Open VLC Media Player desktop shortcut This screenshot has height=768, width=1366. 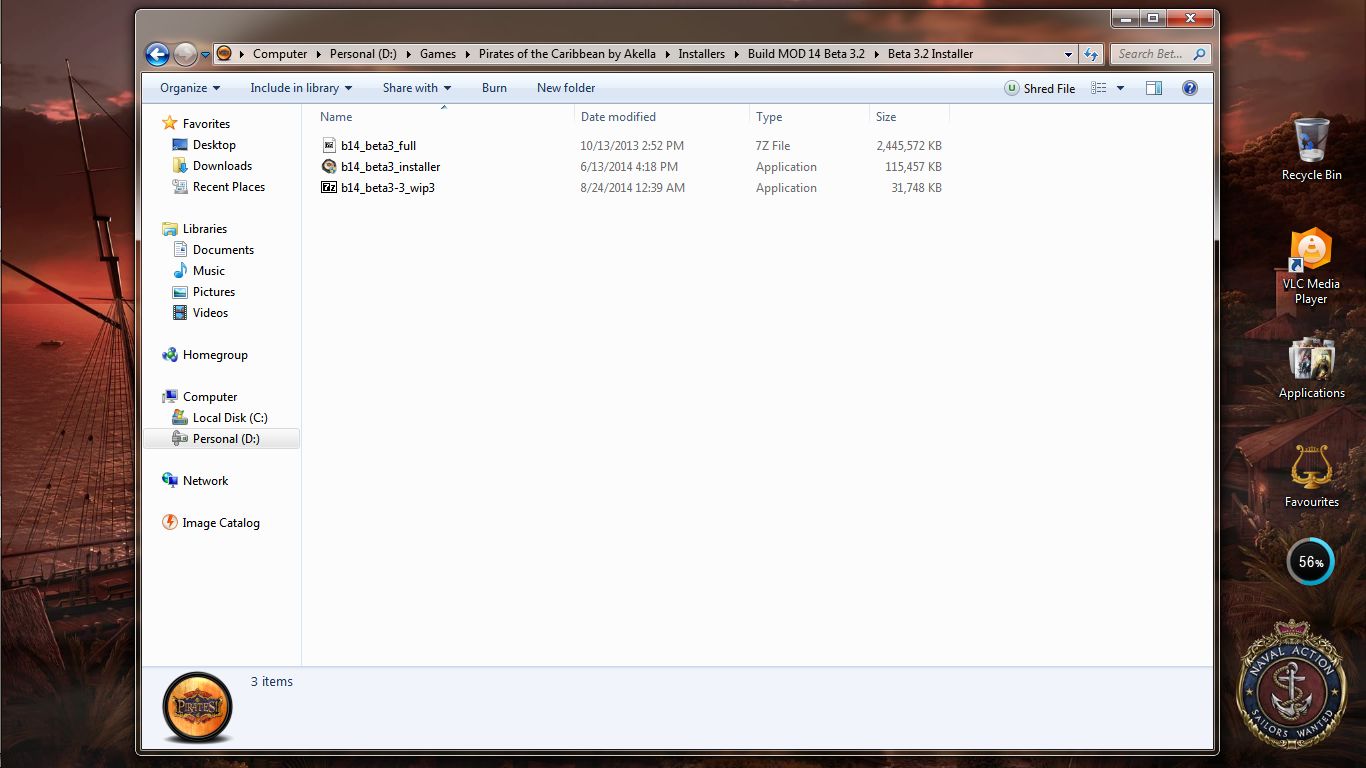(1311, 266)
